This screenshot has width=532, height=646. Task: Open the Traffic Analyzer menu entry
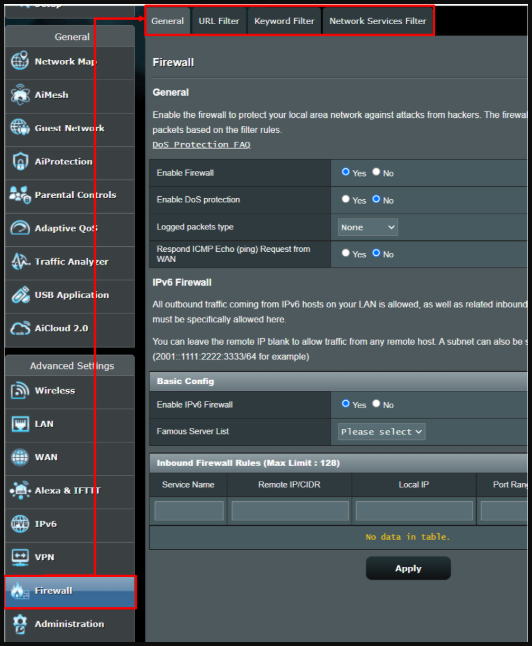point(70,262)
